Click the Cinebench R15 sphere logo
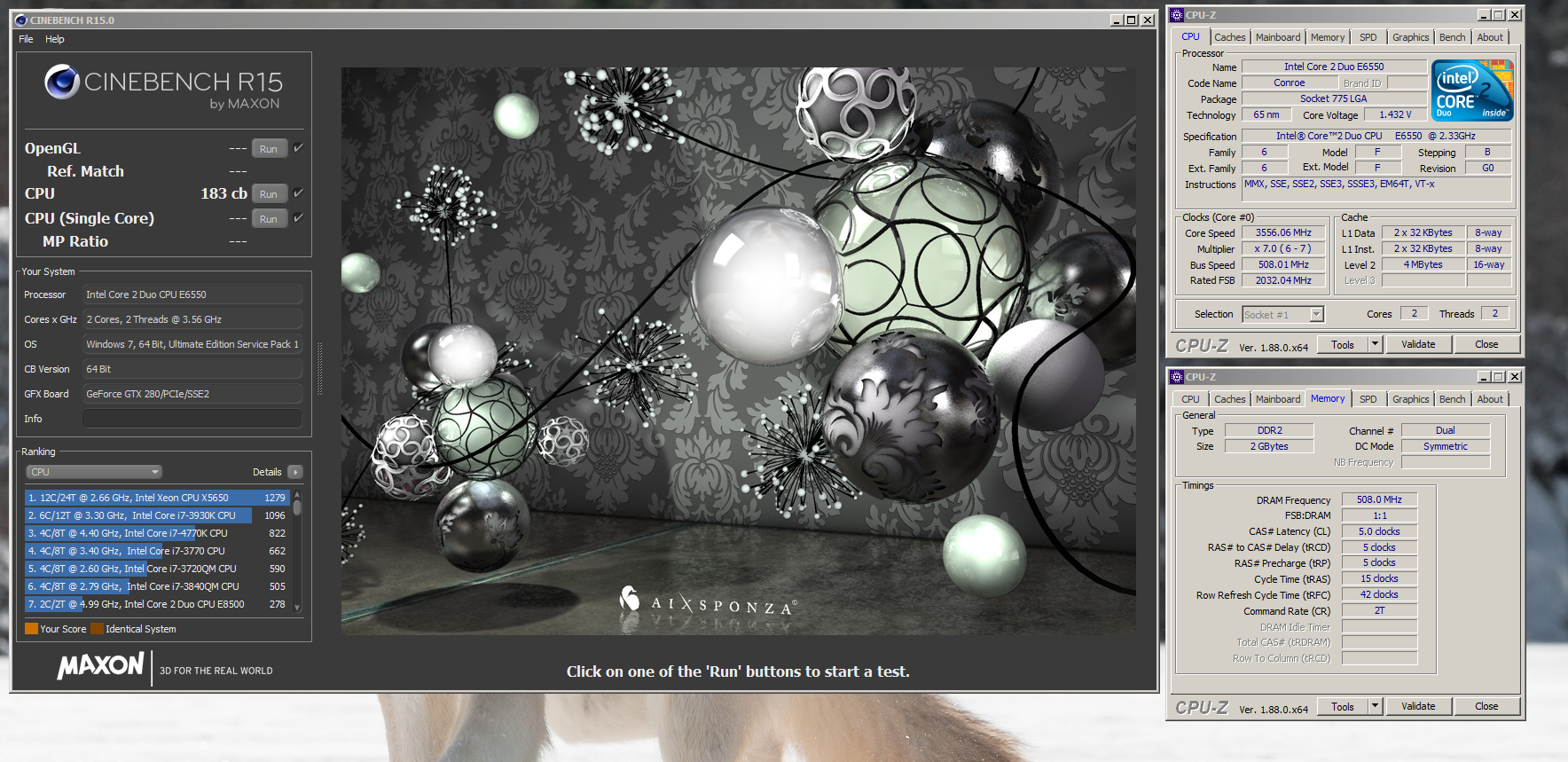Screen dimensions: 1568x762 click(x=62, y=82)
